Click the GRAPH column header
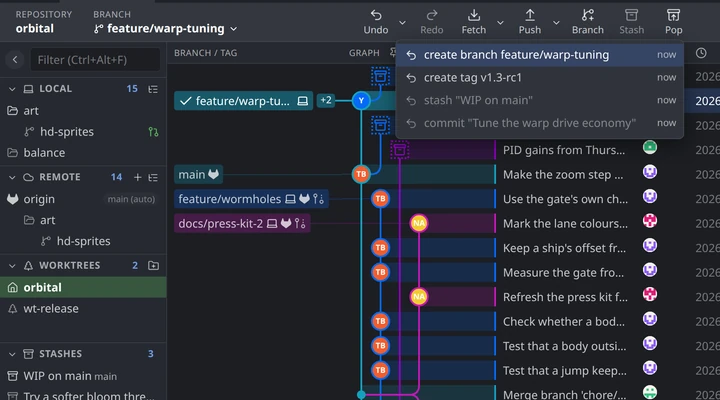 point(364,53)
